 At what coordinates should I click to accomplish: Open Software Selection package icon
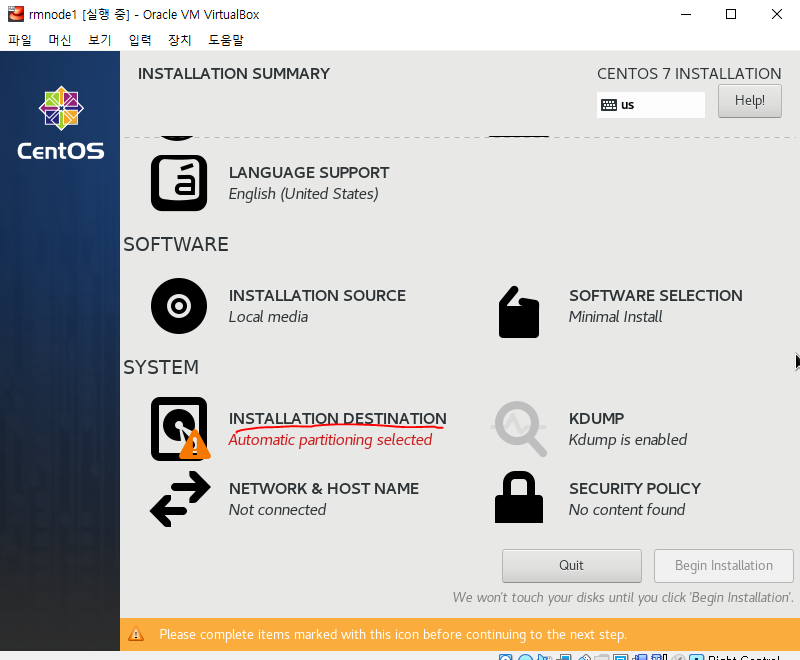(519, 312)
